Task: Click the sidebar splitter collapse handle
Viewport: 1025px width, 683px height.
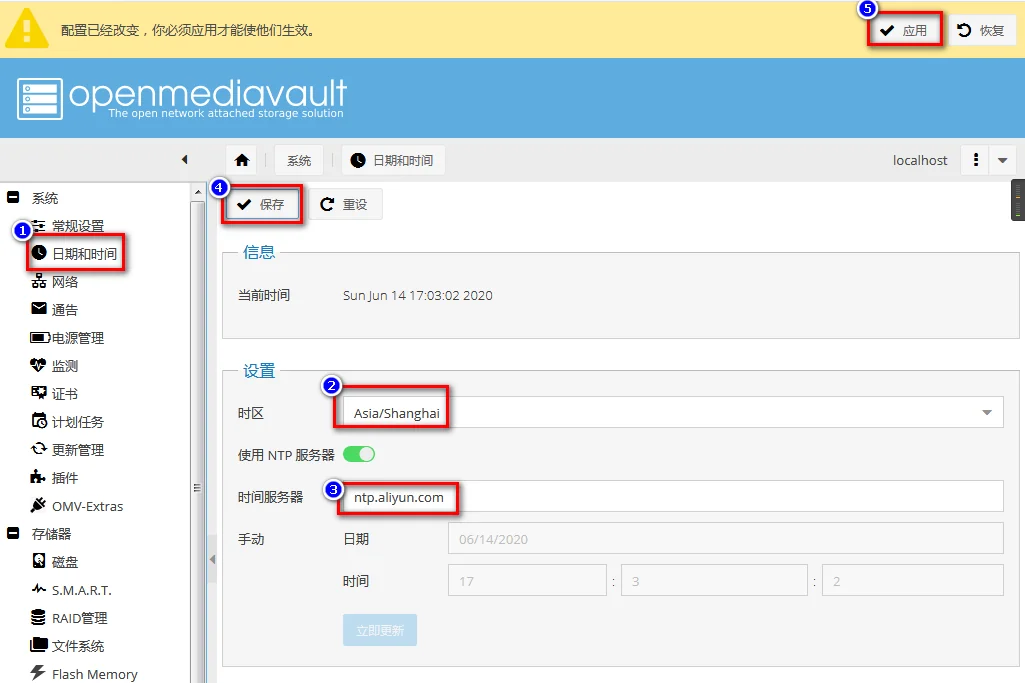Action: [x=212, y=559]
